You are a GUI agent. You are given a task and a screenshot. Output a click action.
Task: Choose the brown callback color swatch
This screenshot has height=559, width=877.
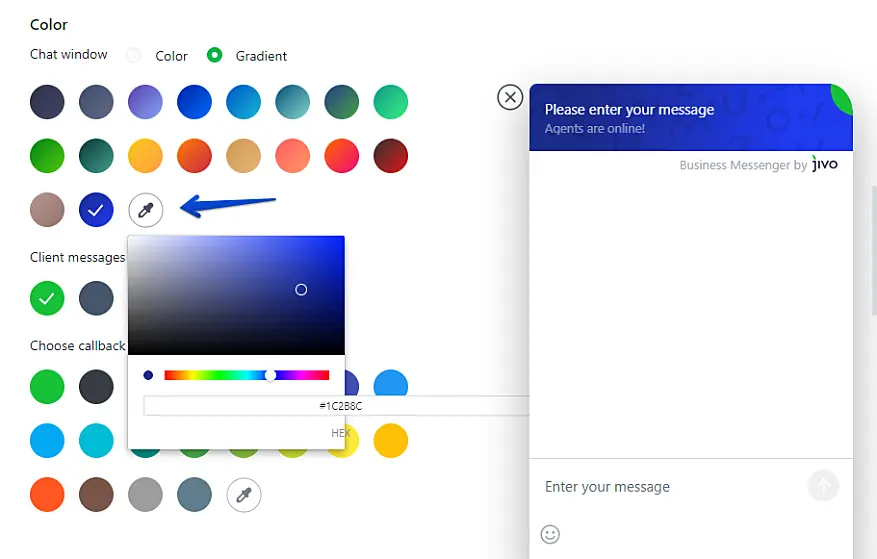(x=96, y=494)
